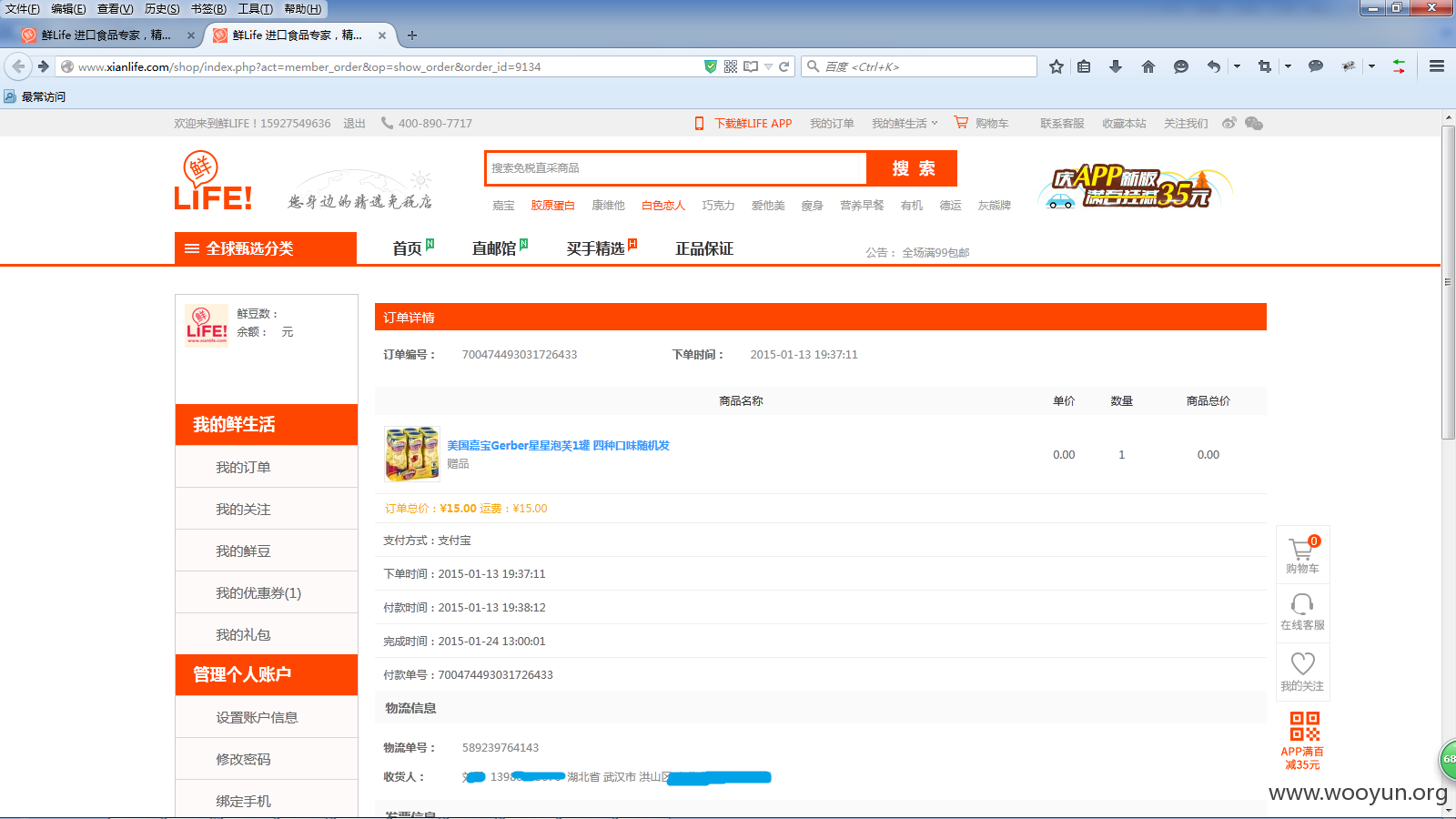Expand address bar history dropdown arrow
Viewport: 1456px width, 819px height.
pyautogui.click(x=768, y=66)
